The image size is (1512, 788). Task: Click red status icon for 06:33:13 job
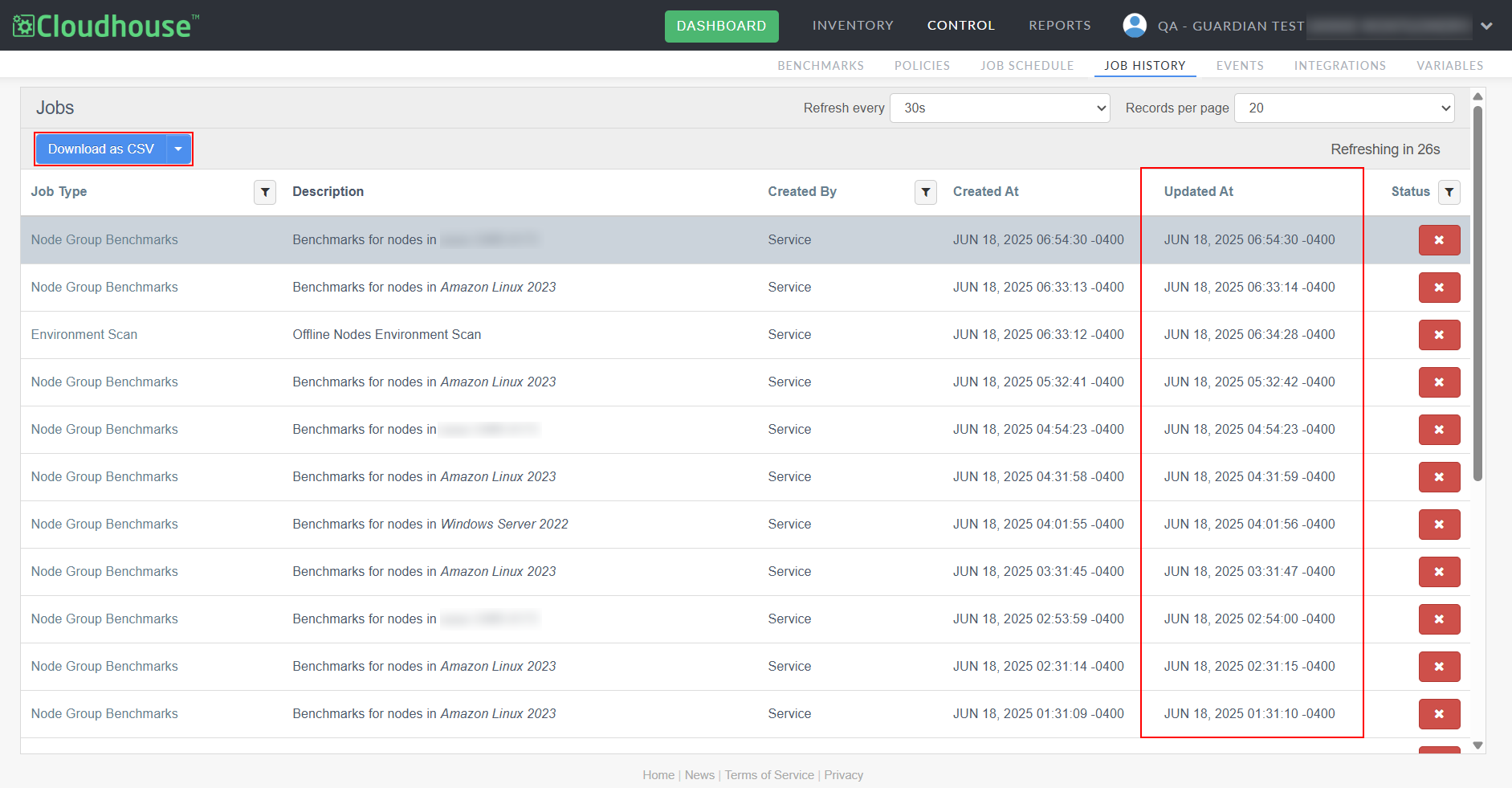(x=1439, y=288)
